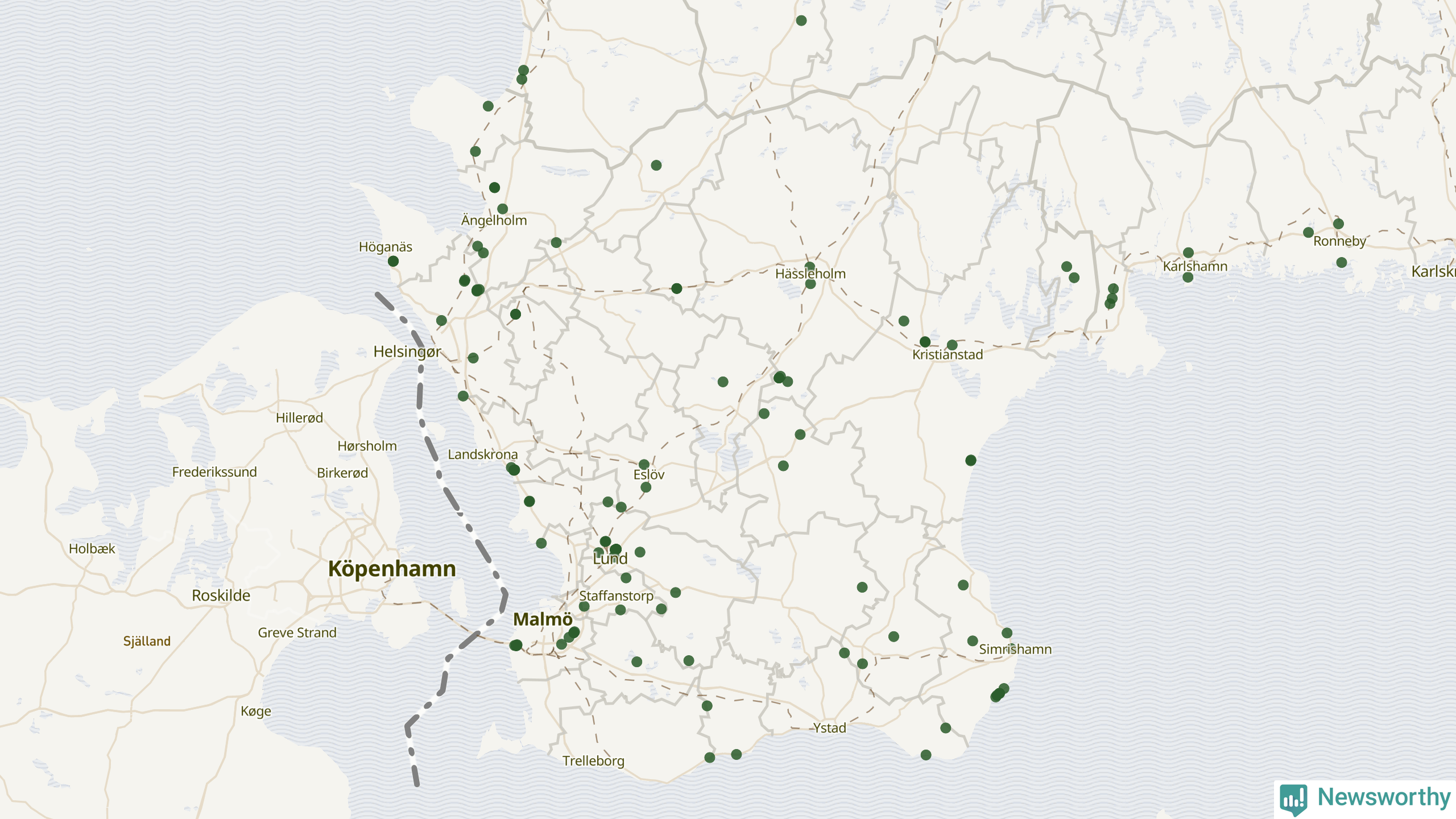Click the Ystad label
Screen dimensions: 1456x819
point(830,728)
